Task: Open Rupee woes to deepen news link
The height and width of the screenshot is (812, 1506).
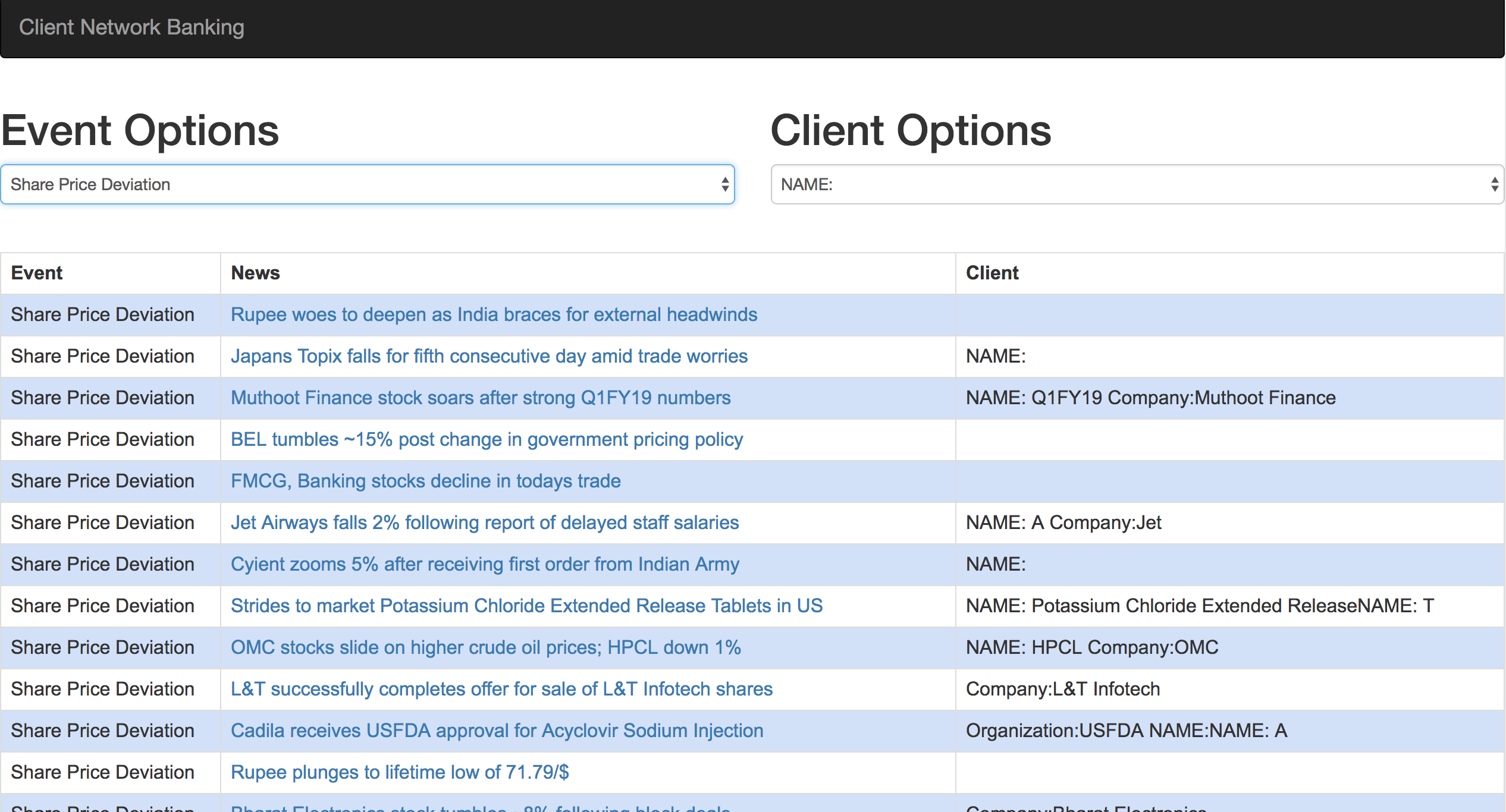Action: tap(494, 314)
